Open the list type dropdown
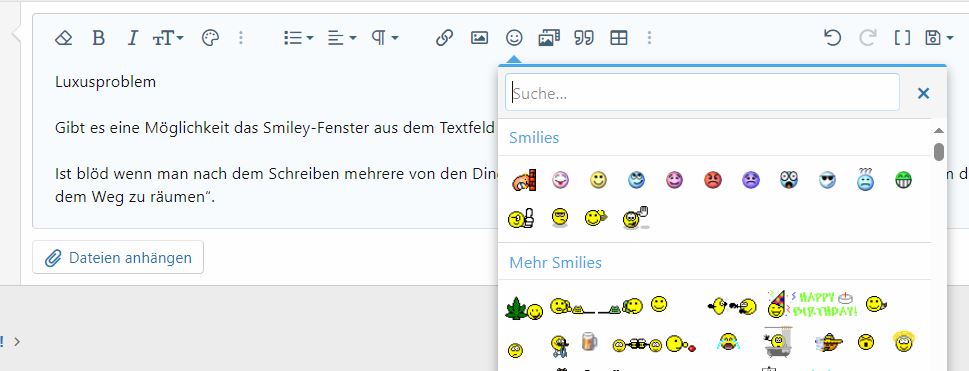The height and width of the screenshot is (371, 969). [x=298, y=38]
